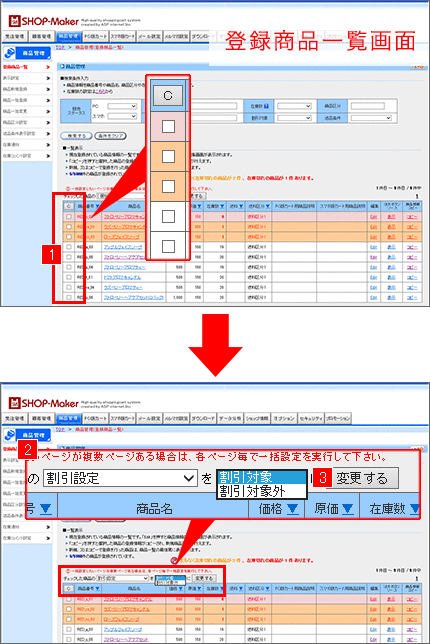Sort by 原価 triangle in enlarged header

(347, 509)
